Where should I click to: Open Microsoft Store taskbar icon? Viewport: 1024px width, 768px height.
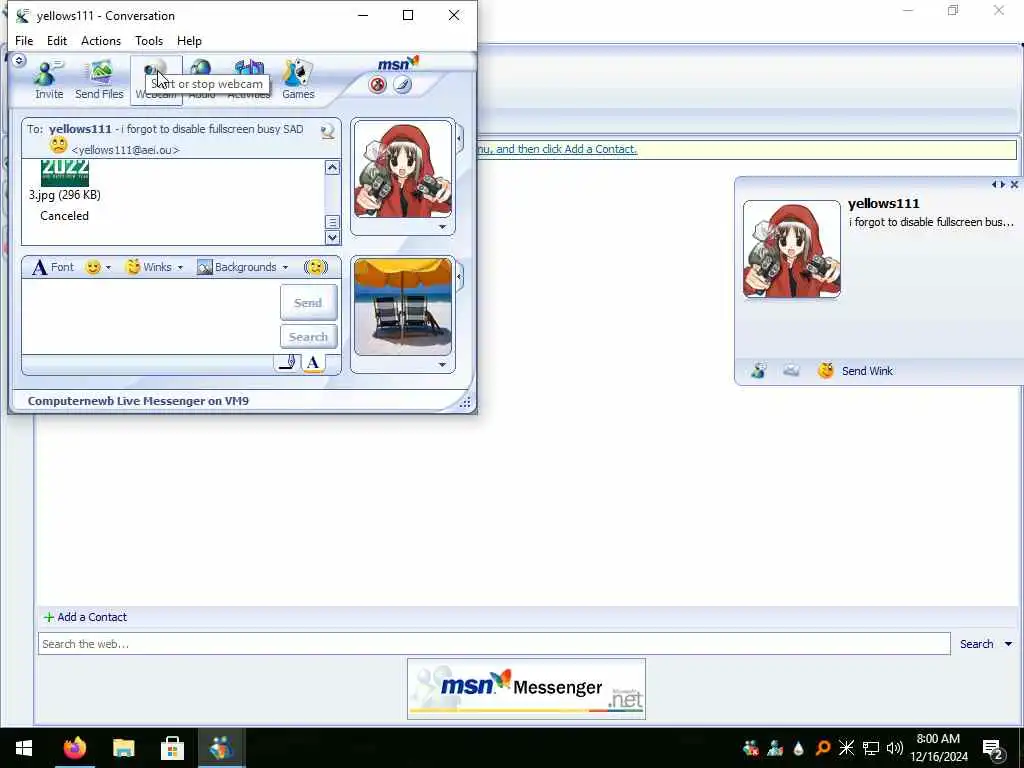pos(172,748)
